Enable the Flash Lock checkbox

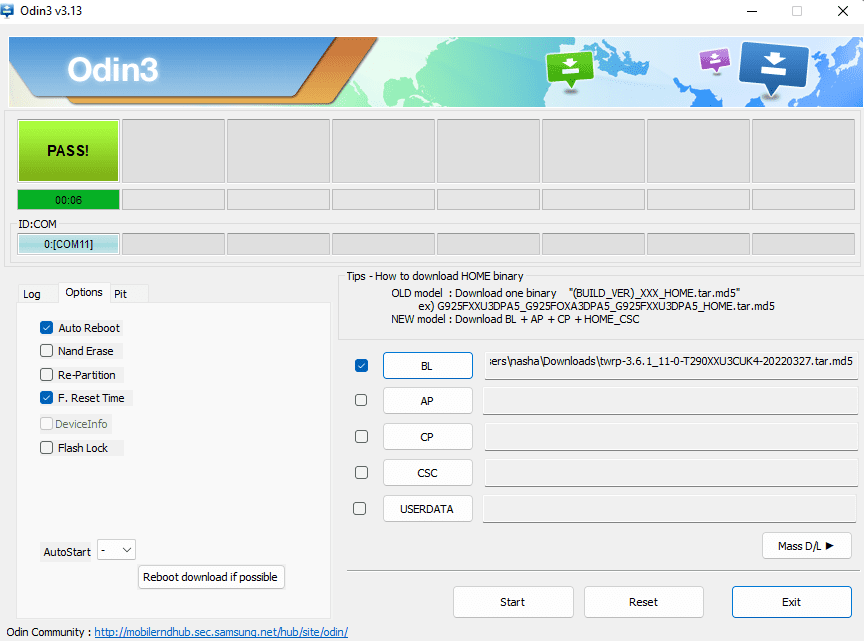coord(47,448)
